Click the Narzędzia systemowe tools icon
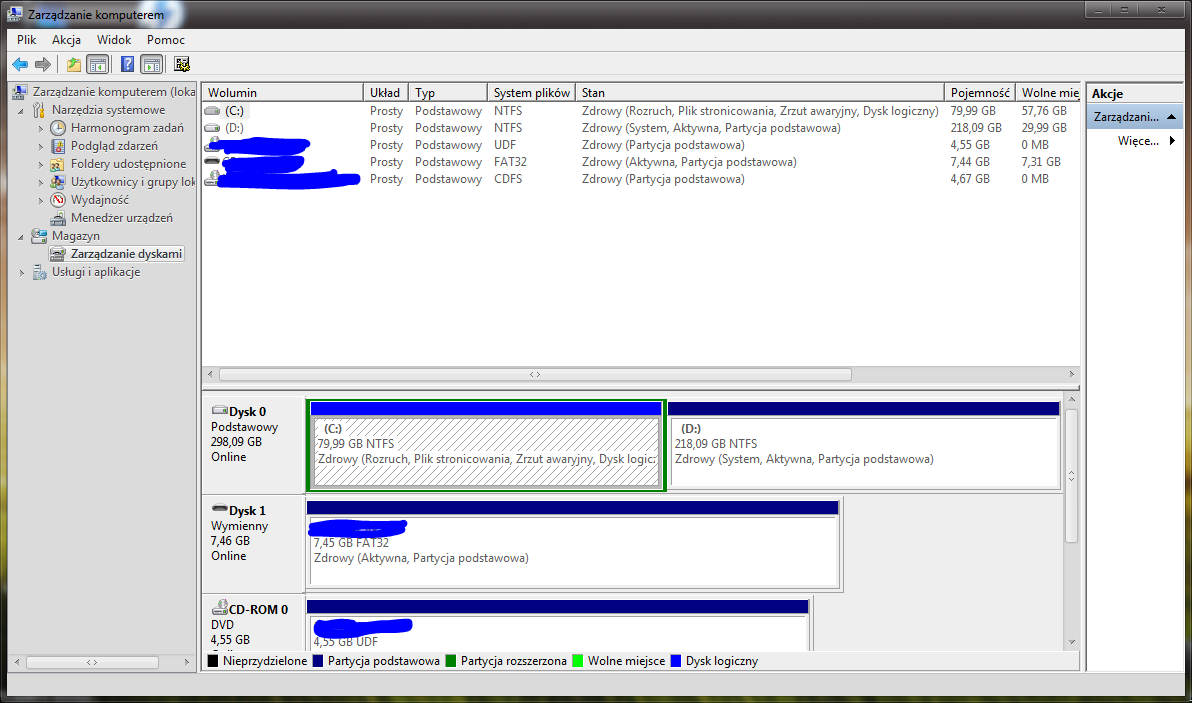1192x703 pixels. (x=39, y=110)
